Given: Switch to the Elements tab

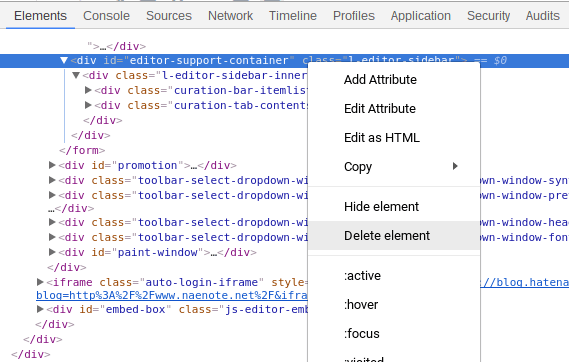Looking at the screenshot, I should pos(40,16).
